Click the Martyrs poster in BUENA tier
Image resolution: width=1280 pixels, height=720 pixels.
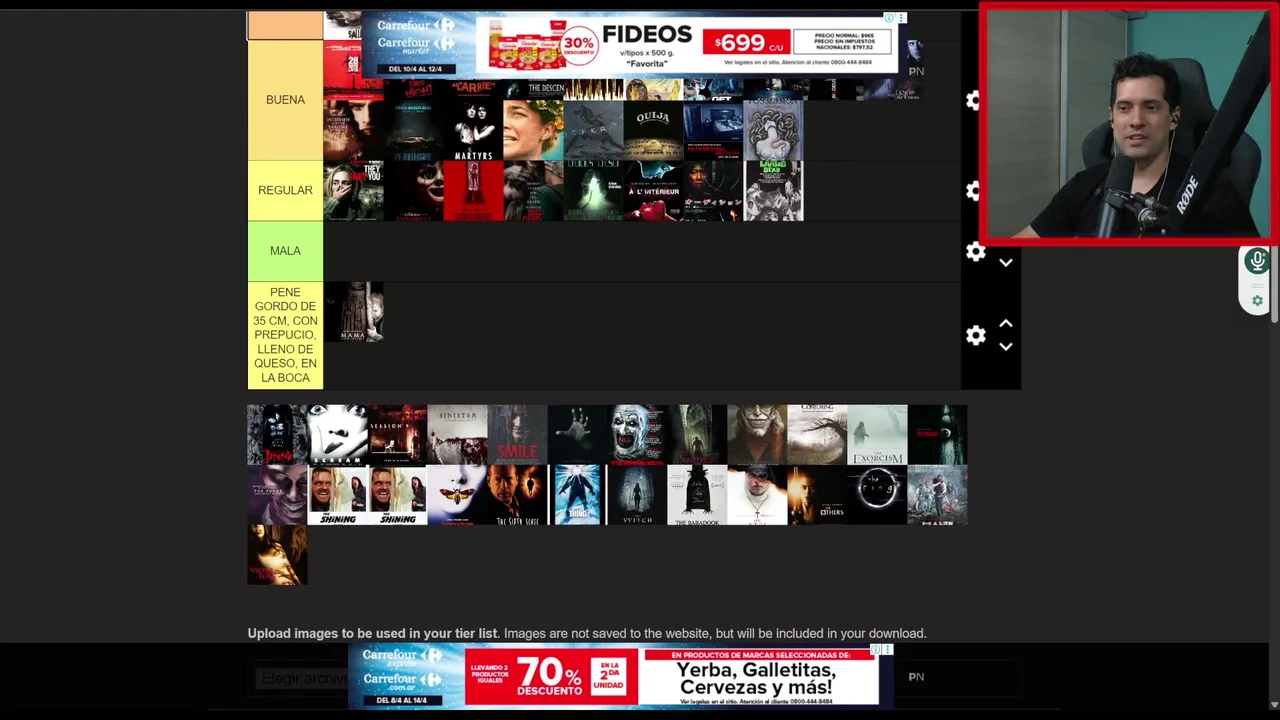[x=473, y=130]
